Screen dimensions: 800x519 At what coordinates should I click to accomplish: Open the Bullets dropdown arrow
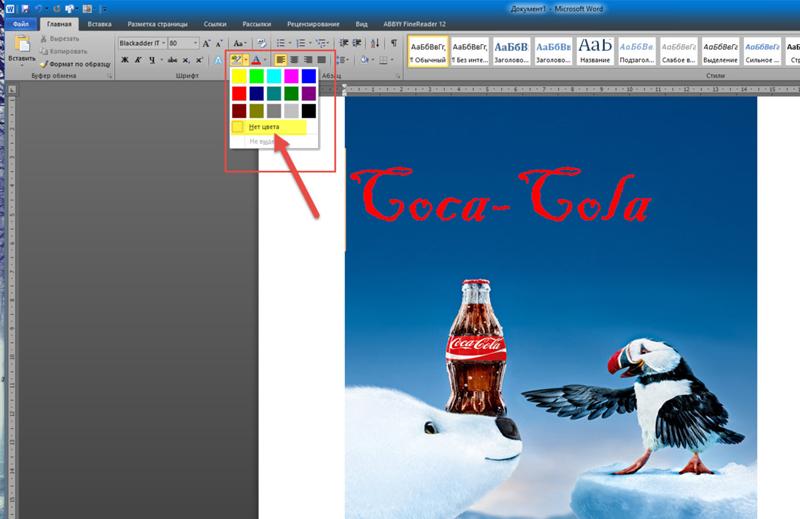pyautogui.click(x=289, y=43)
